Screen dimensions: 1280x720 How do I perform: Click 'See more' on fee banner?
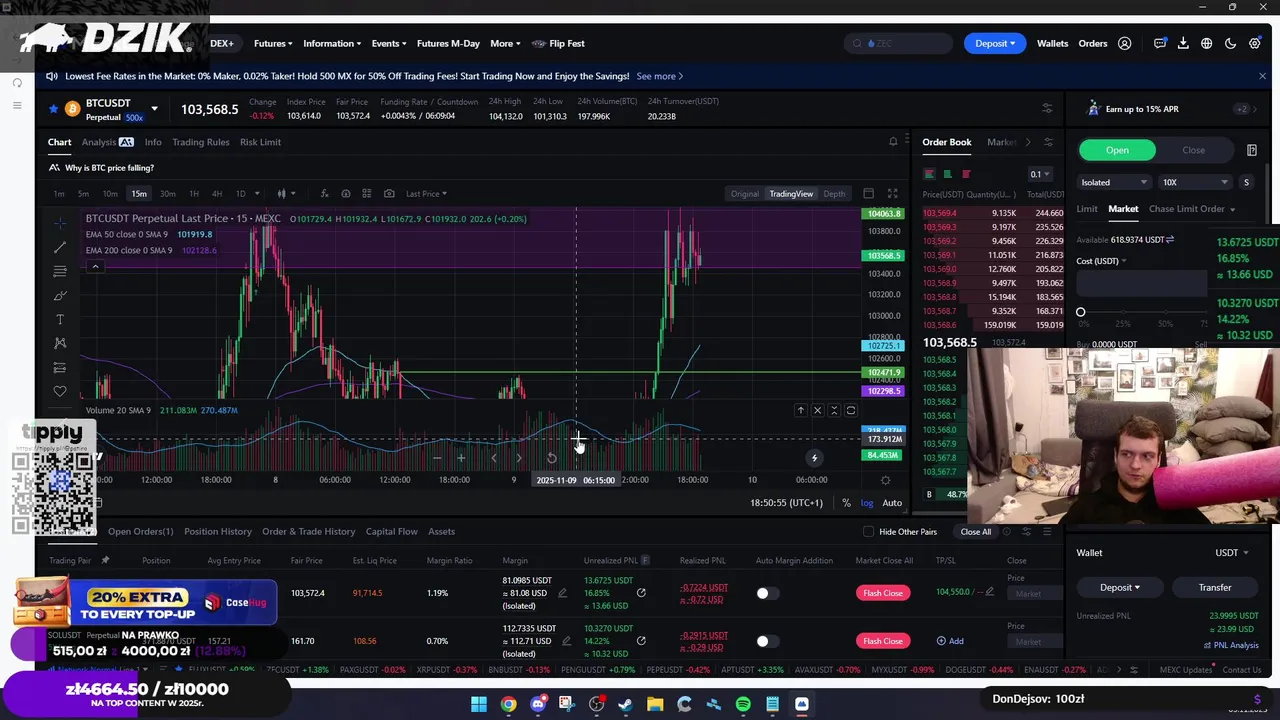pos(660,76)
